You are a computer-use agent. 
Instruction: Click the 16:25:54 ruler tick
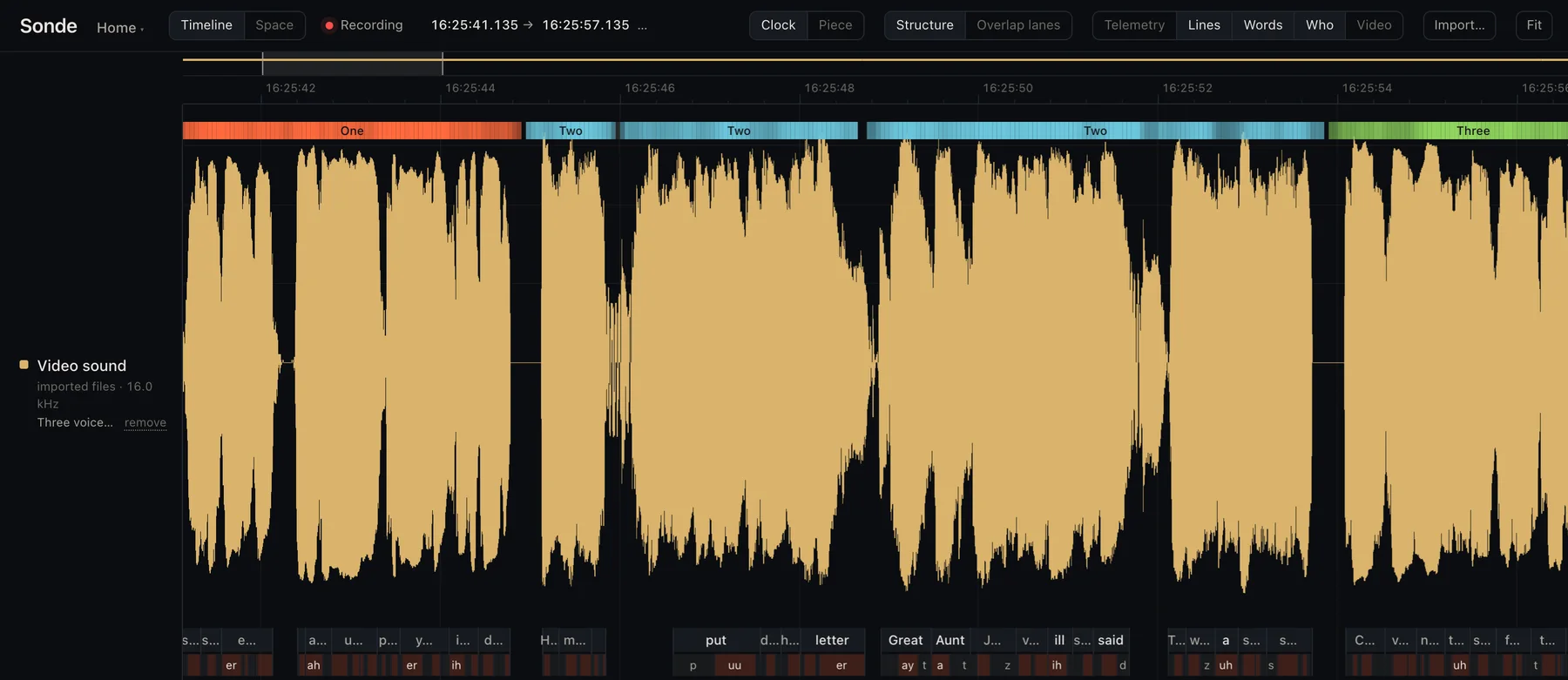point(1367,88)
